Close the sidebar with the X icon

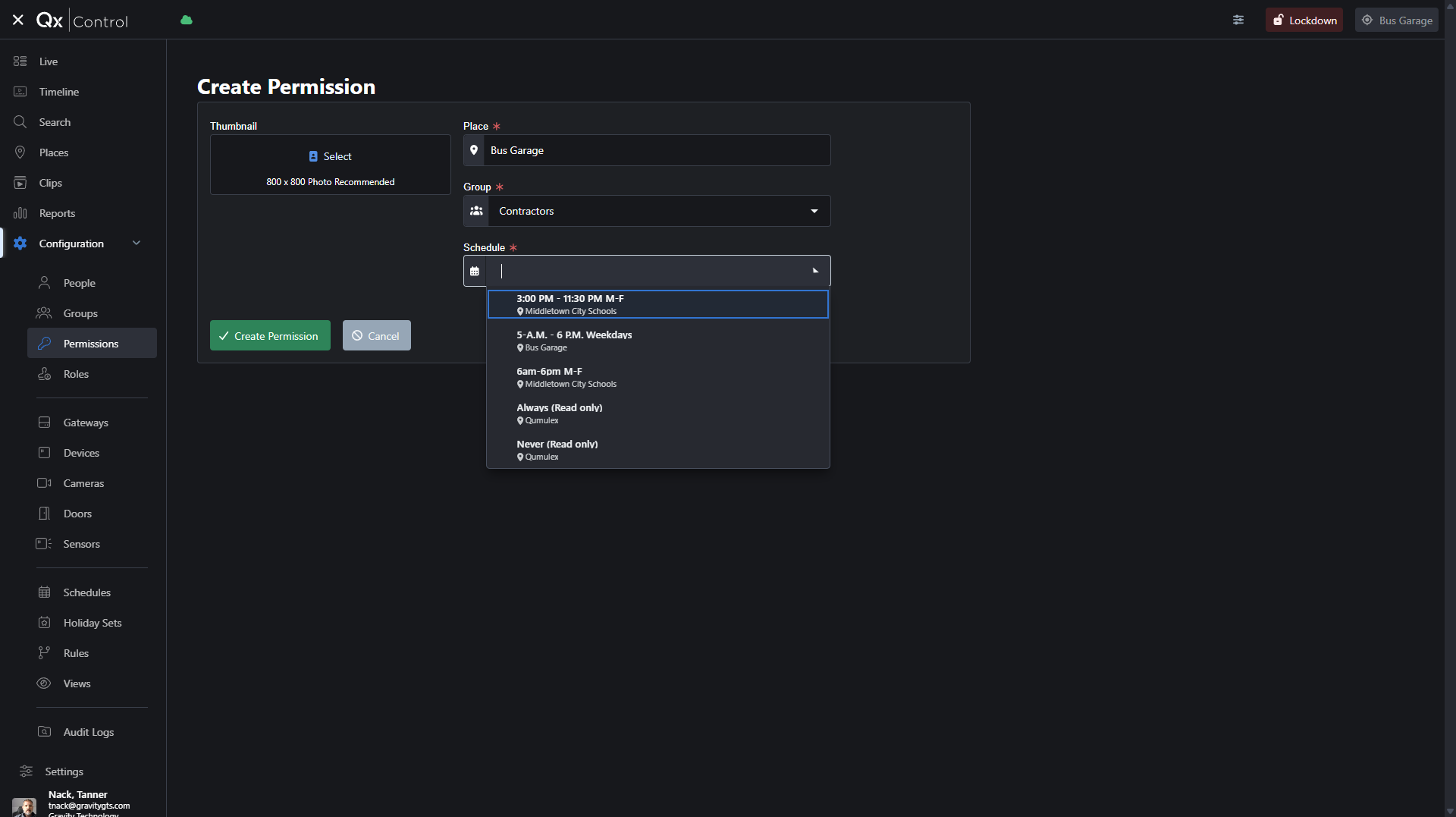tap(18, 20)
